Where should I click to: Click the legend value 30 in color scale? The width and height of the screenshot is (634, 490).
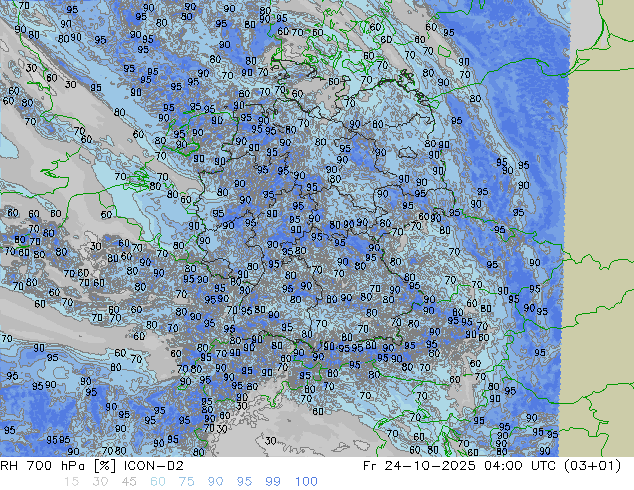coord(100,482)
